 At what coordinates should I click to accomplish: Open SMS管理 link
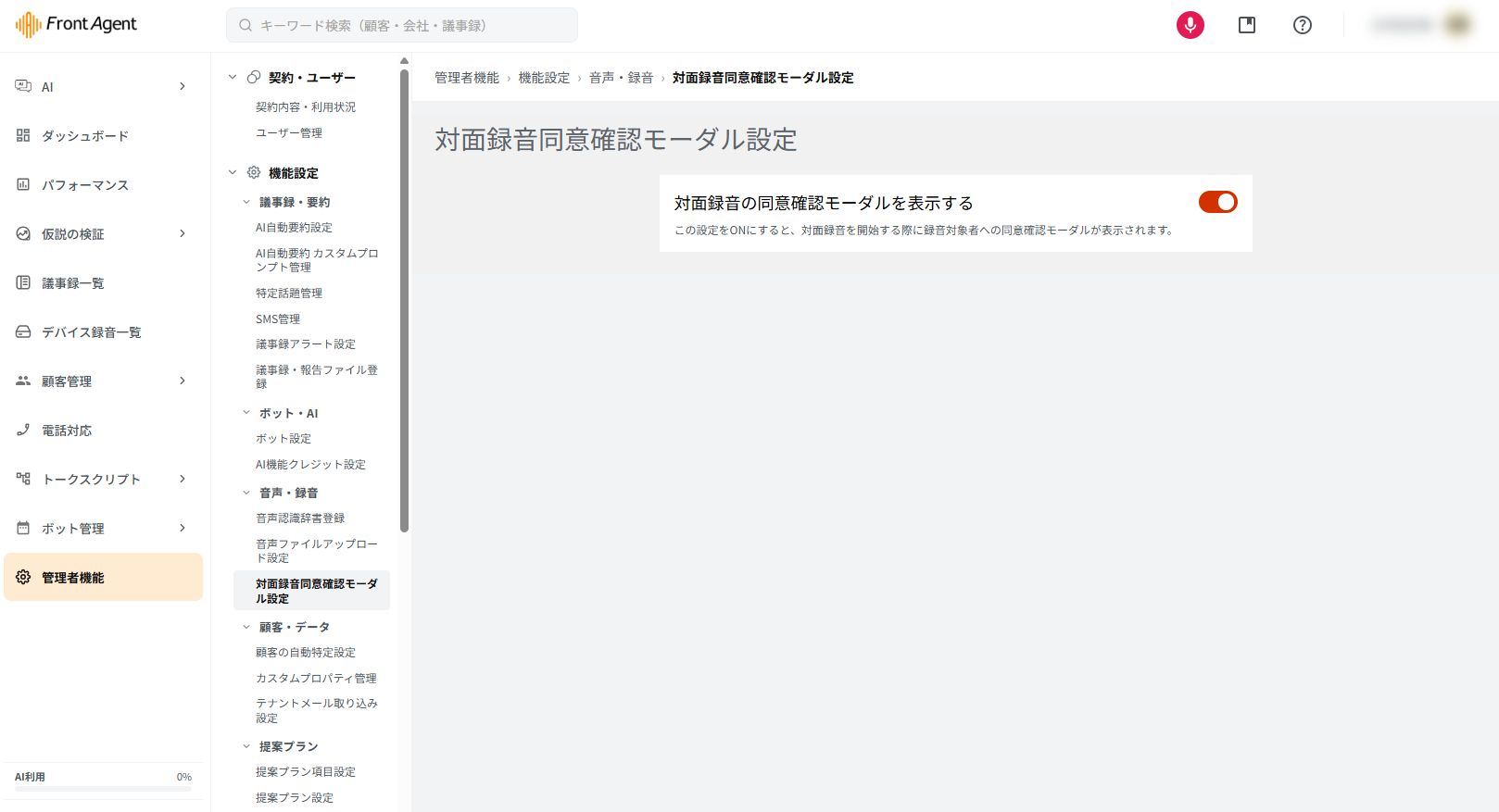pos(278,319)
